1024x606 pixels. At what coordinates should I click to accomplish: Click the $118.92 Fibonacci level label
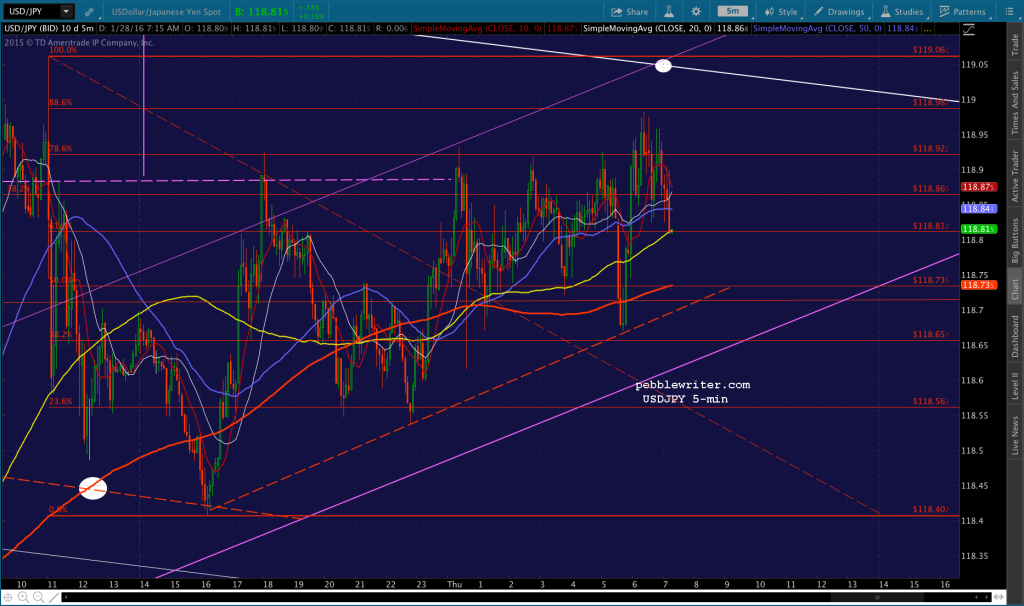tap(931, 148)
